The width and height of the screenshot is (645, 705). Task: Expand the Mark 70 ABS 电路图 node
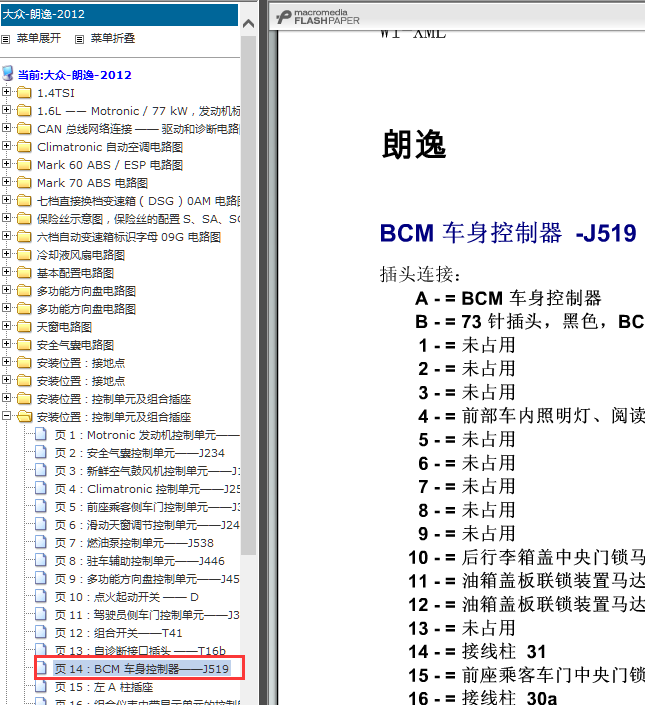(x=6, y=182)
